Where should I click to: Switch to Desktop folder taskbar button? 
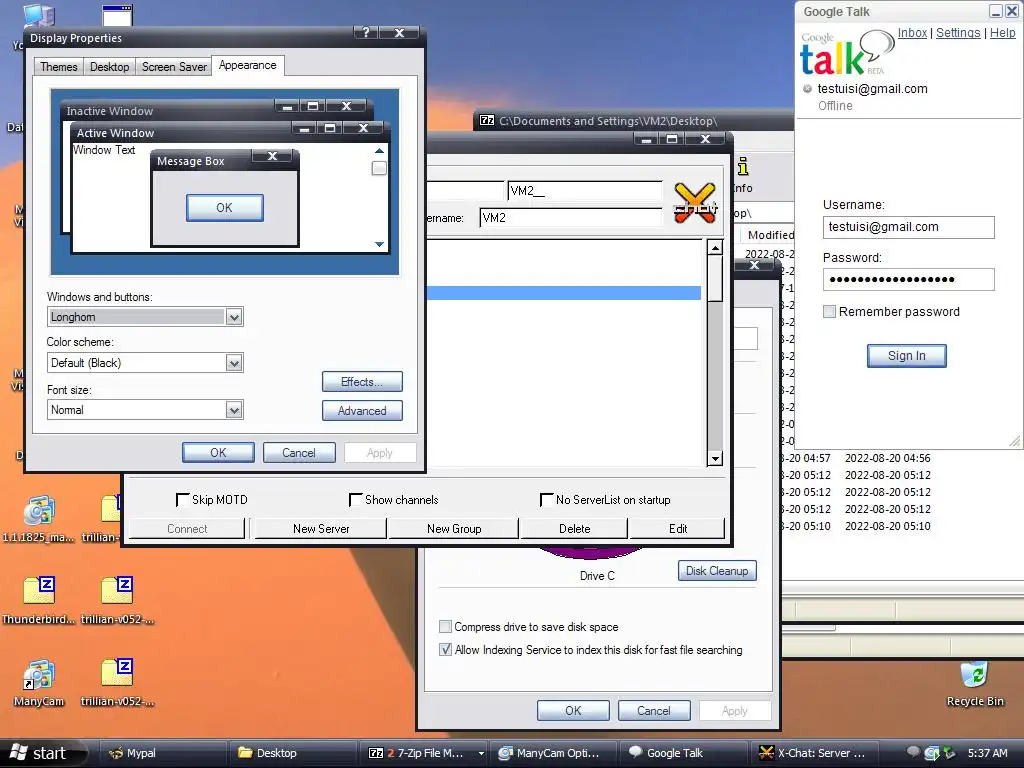[x=293, y=753]
